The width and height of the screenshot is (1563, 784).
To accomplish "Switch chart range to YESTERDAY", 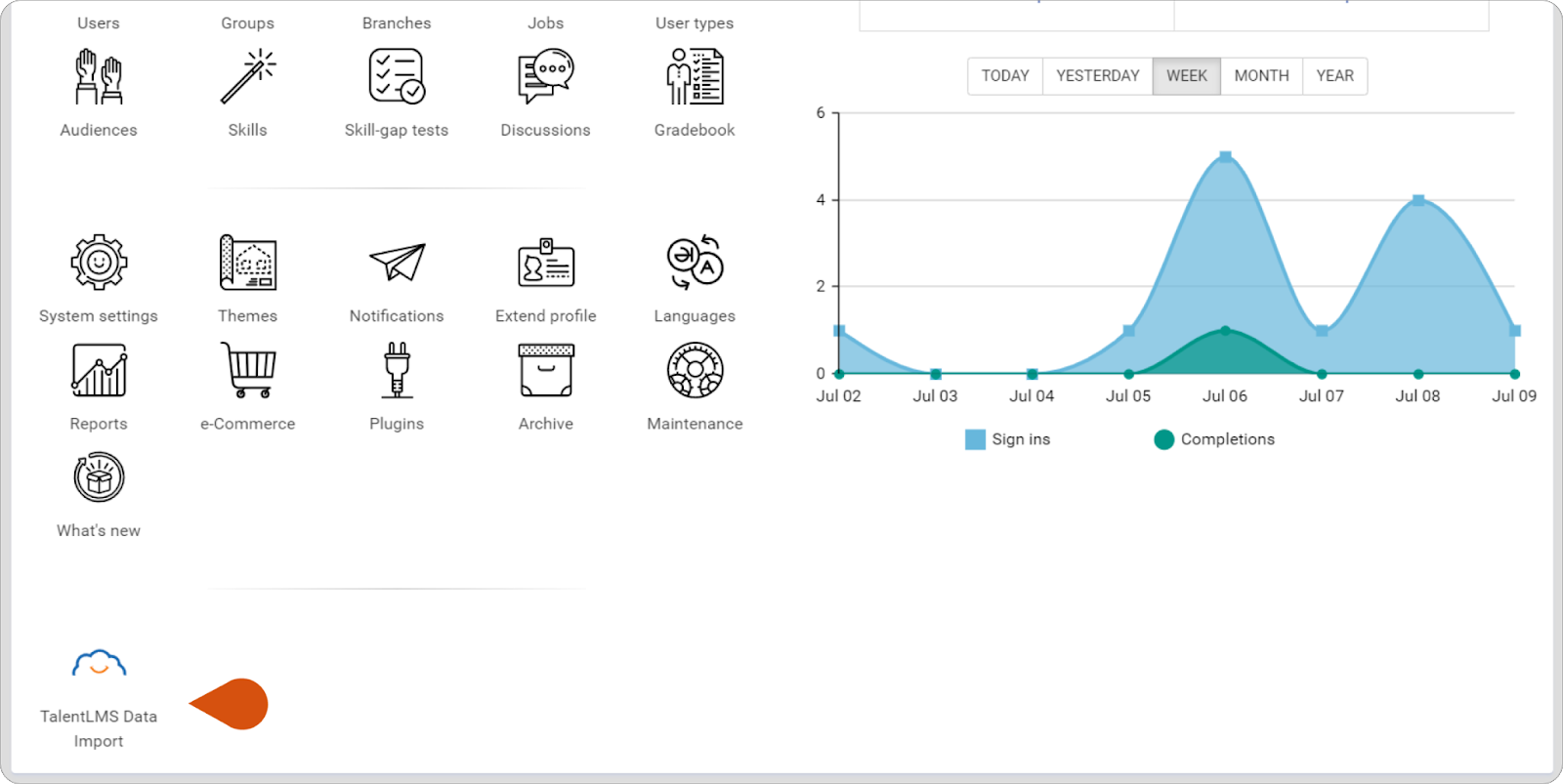I will [1098, 76].
